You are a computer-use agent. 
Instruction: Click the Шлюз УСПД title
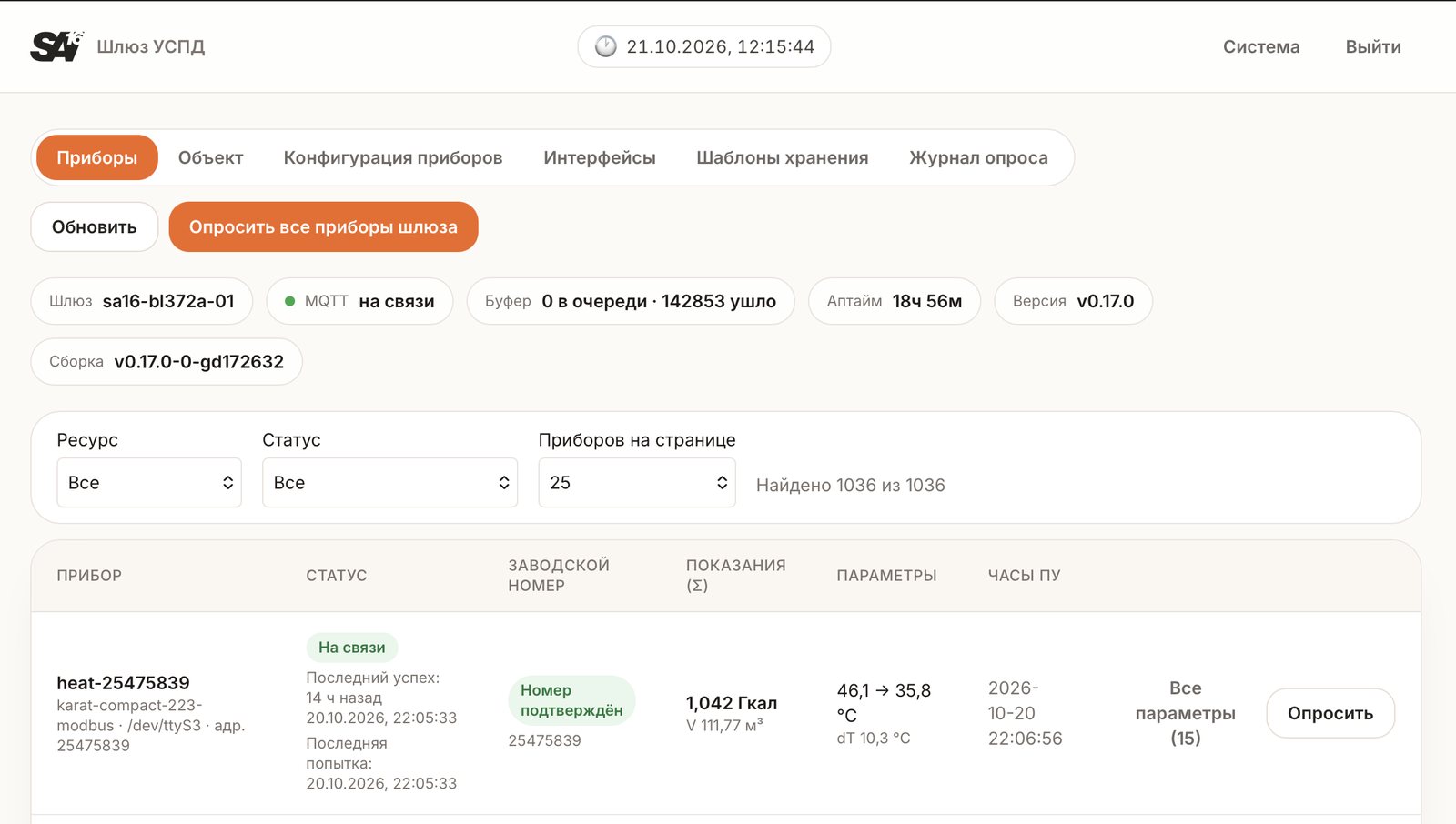pos(151,46)
